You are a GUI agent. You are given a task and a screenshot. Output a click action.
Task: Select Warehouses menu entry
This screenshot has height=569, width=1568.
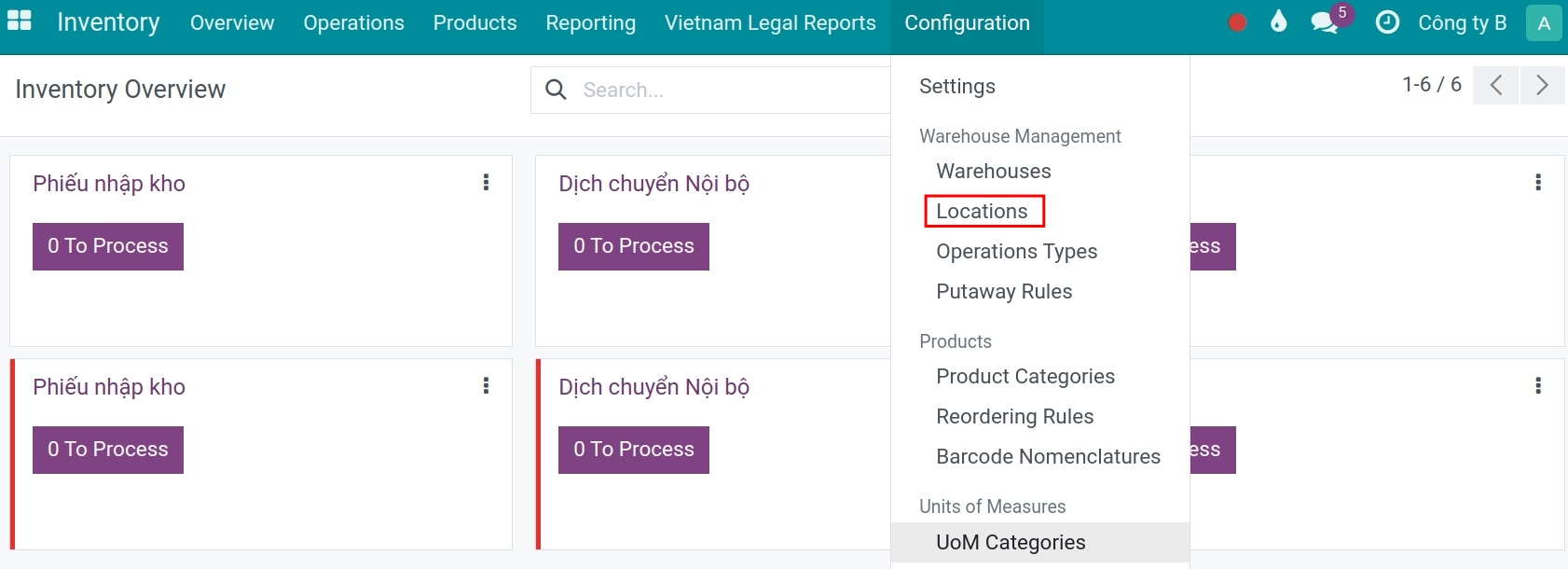[x=994, y=172]
